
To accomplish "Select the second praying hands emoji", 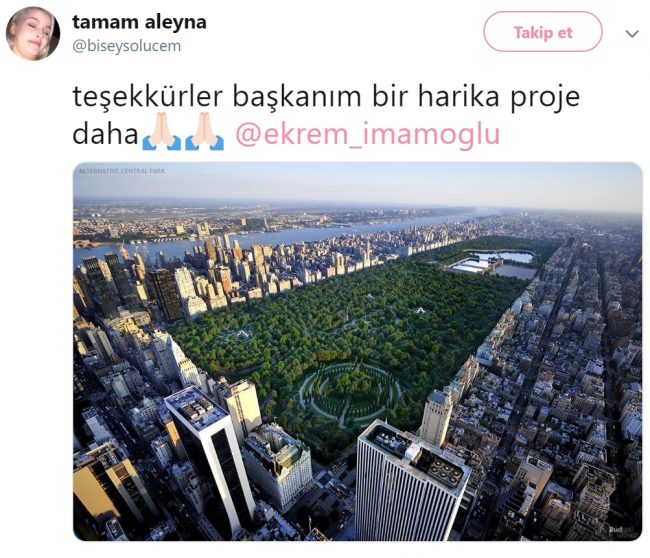I will pos(204,131).
